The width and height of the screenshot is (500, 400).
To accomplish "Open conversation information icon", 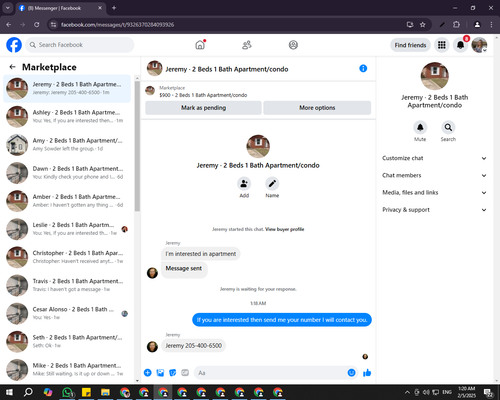I will click(x=363, y=68).
